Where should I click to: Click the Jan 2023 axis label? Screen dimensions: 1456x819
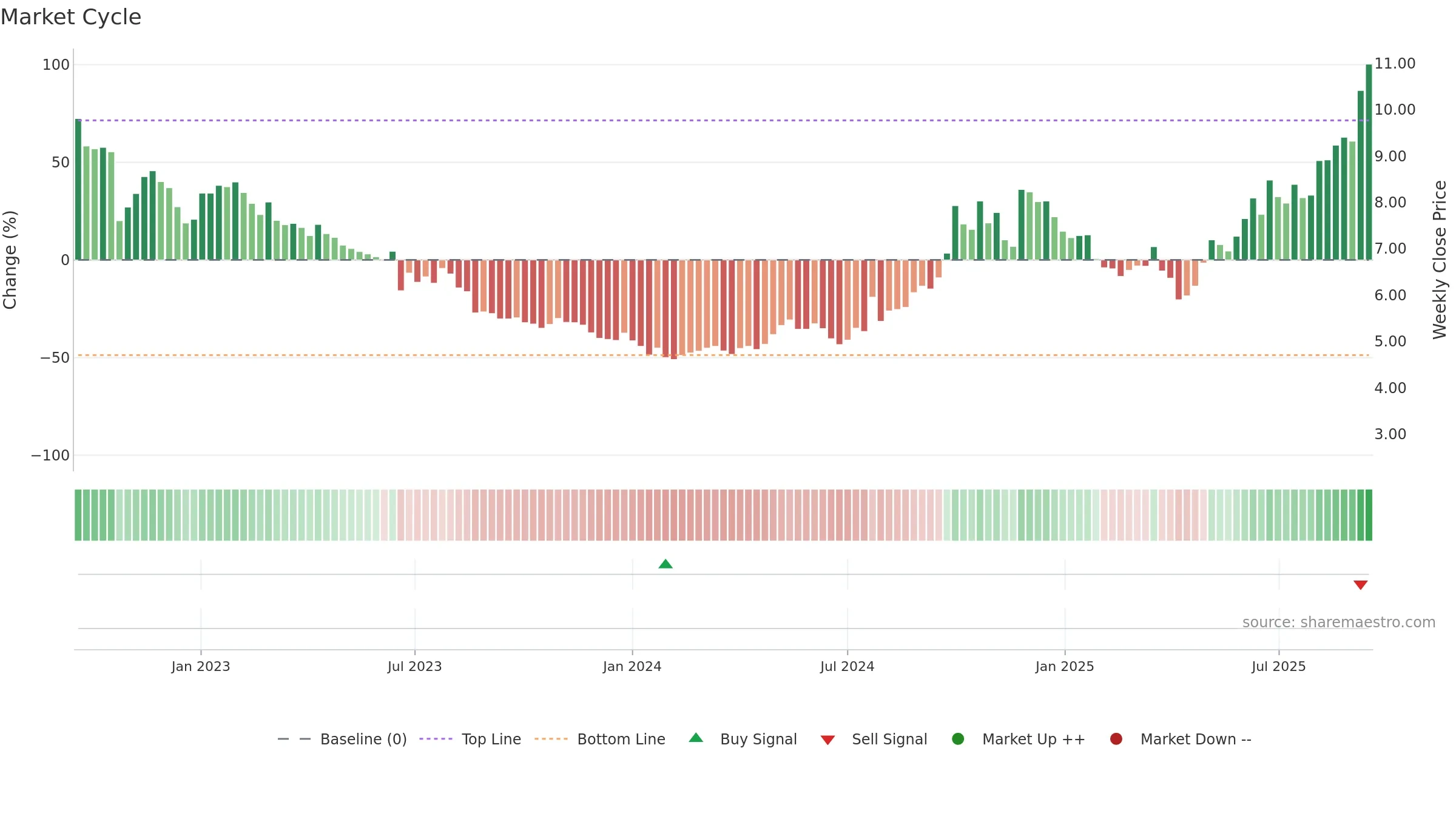click(x=201, y=667)
